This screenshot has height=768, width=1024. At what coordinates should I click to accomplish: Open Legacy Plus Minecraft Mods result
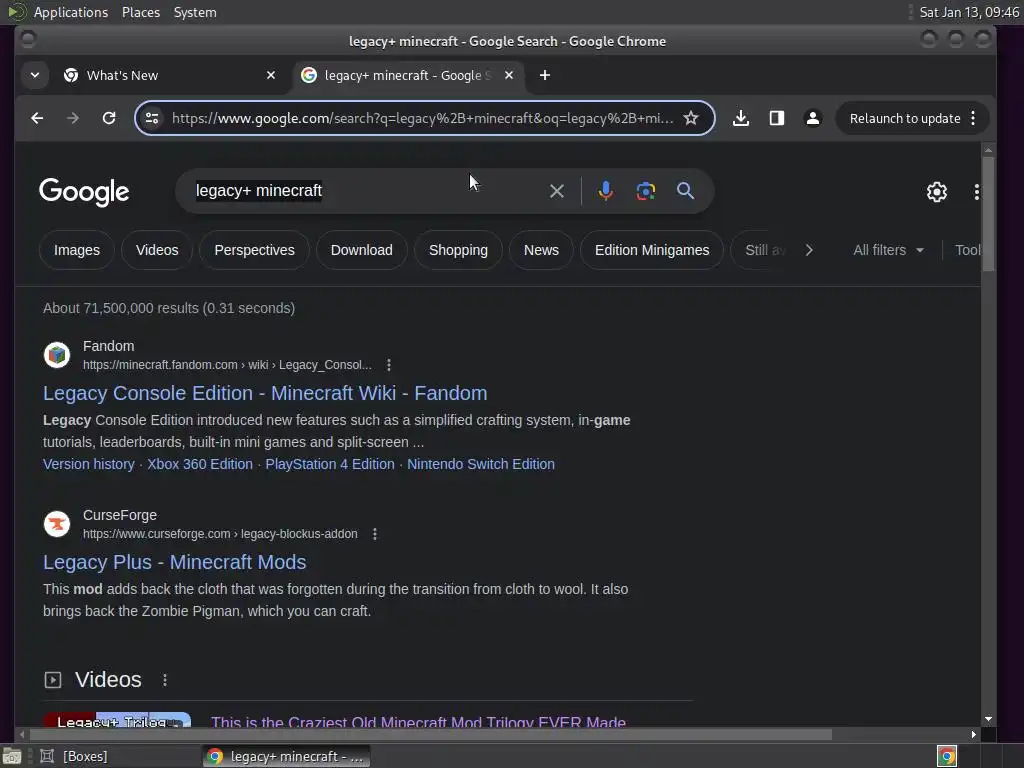click(x=174, y=562)
